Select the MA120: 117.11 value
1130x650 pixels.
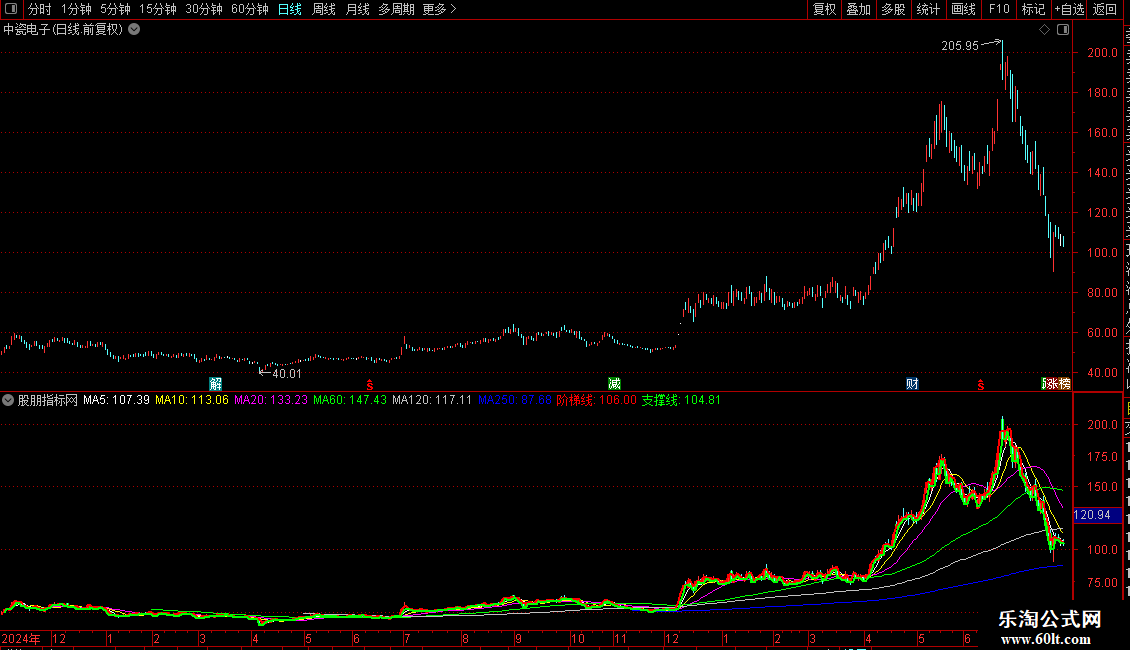pyautogui.click(x=432, y=400)
